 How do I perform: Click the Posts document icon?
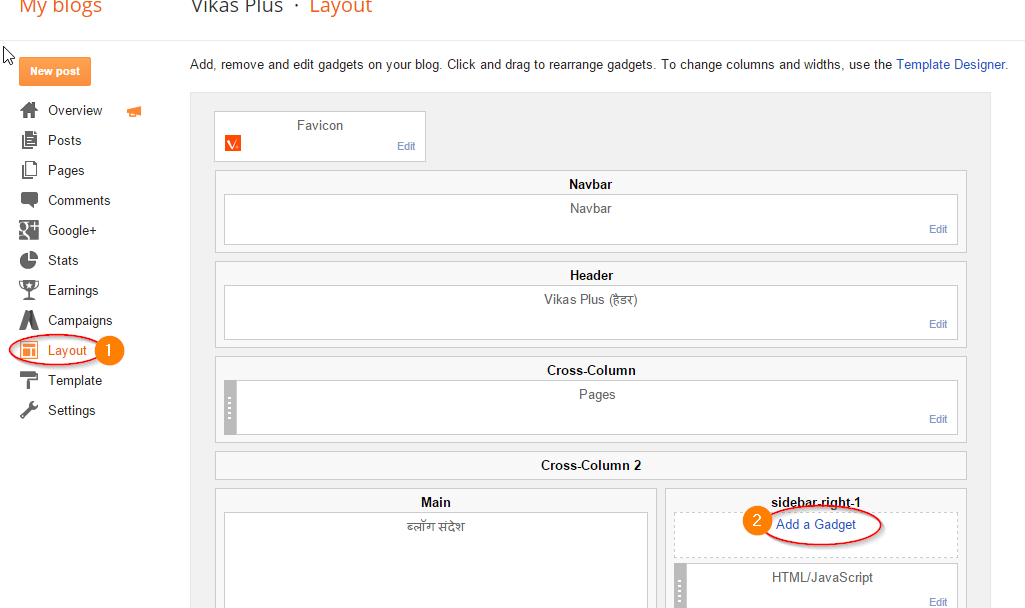tap(29, 141)
